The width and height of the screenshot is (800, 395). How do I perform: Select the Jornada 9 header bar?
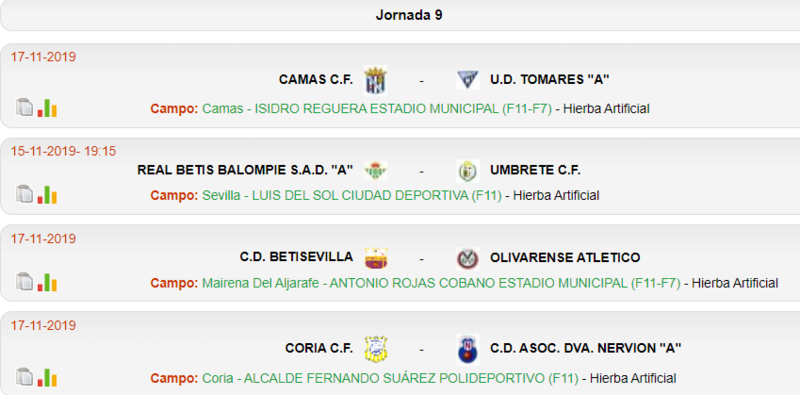pyautogui.click(x=400, y=15)
